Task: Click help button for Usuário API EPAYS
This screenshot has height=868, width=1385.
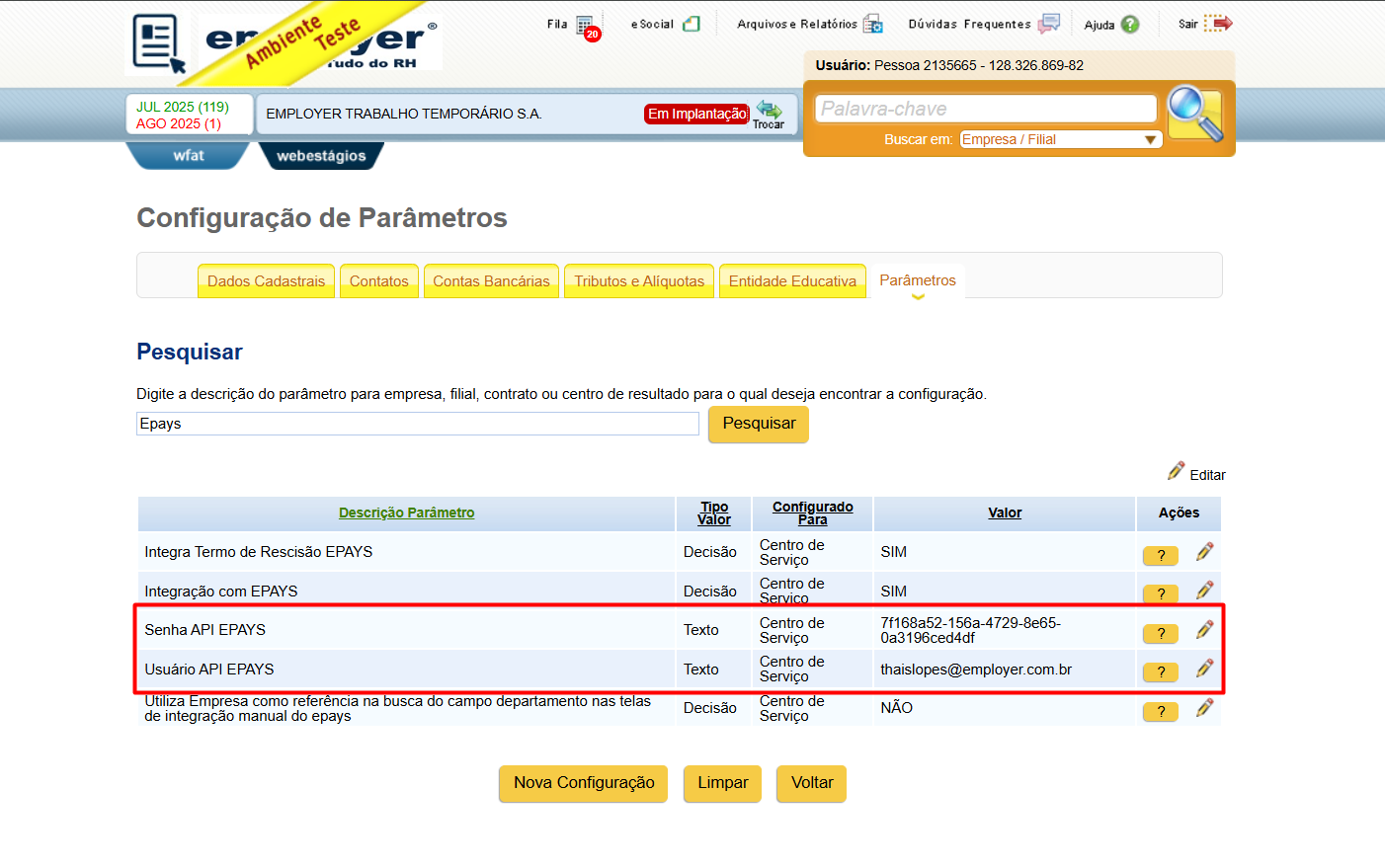Action: (x=1161, y=672)
